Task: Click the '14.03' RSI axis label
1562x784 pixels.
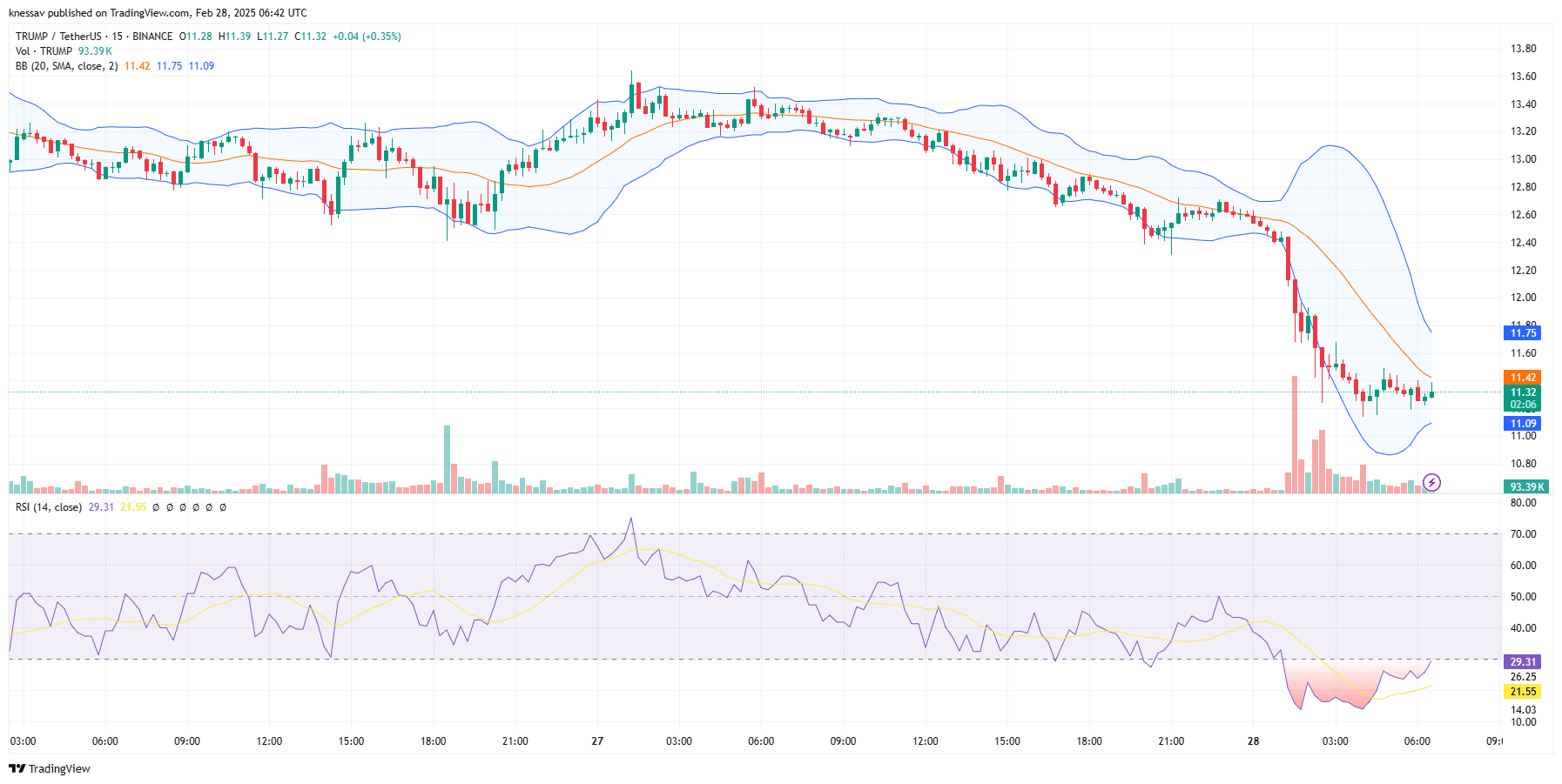Action: click(x=1523, y=710)
